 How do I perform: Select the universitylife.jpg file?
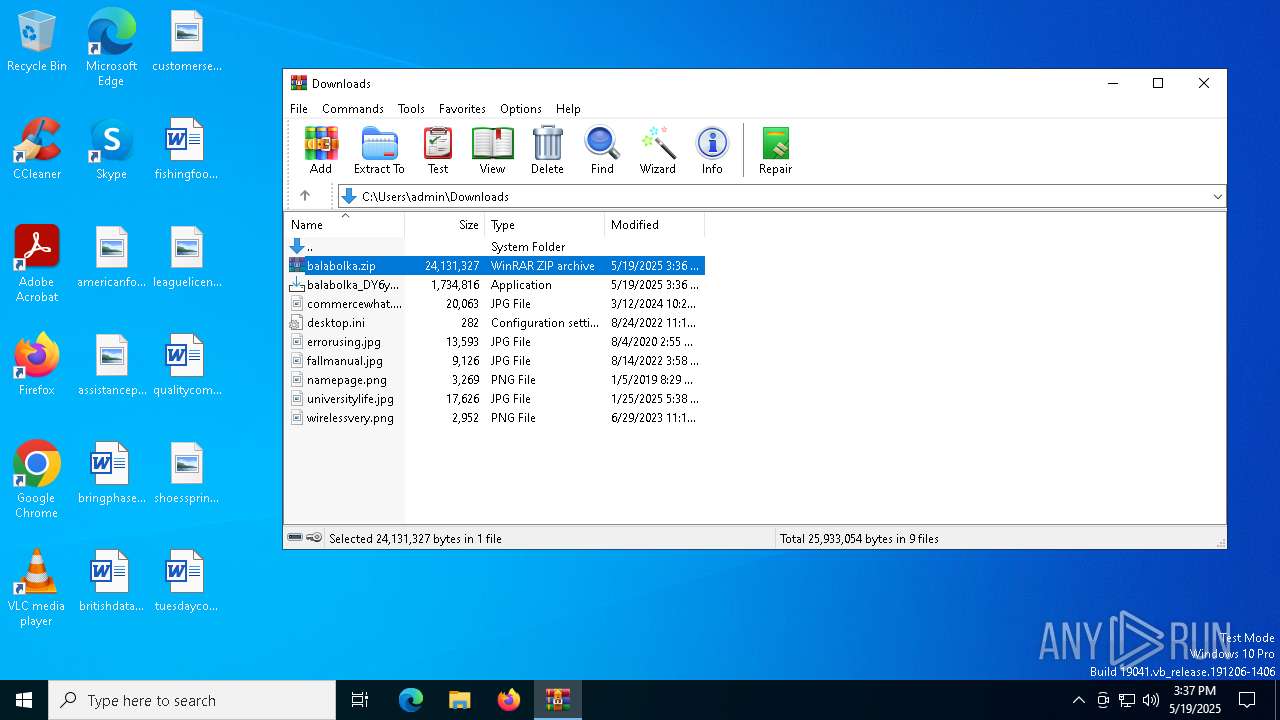coord(496,399)
